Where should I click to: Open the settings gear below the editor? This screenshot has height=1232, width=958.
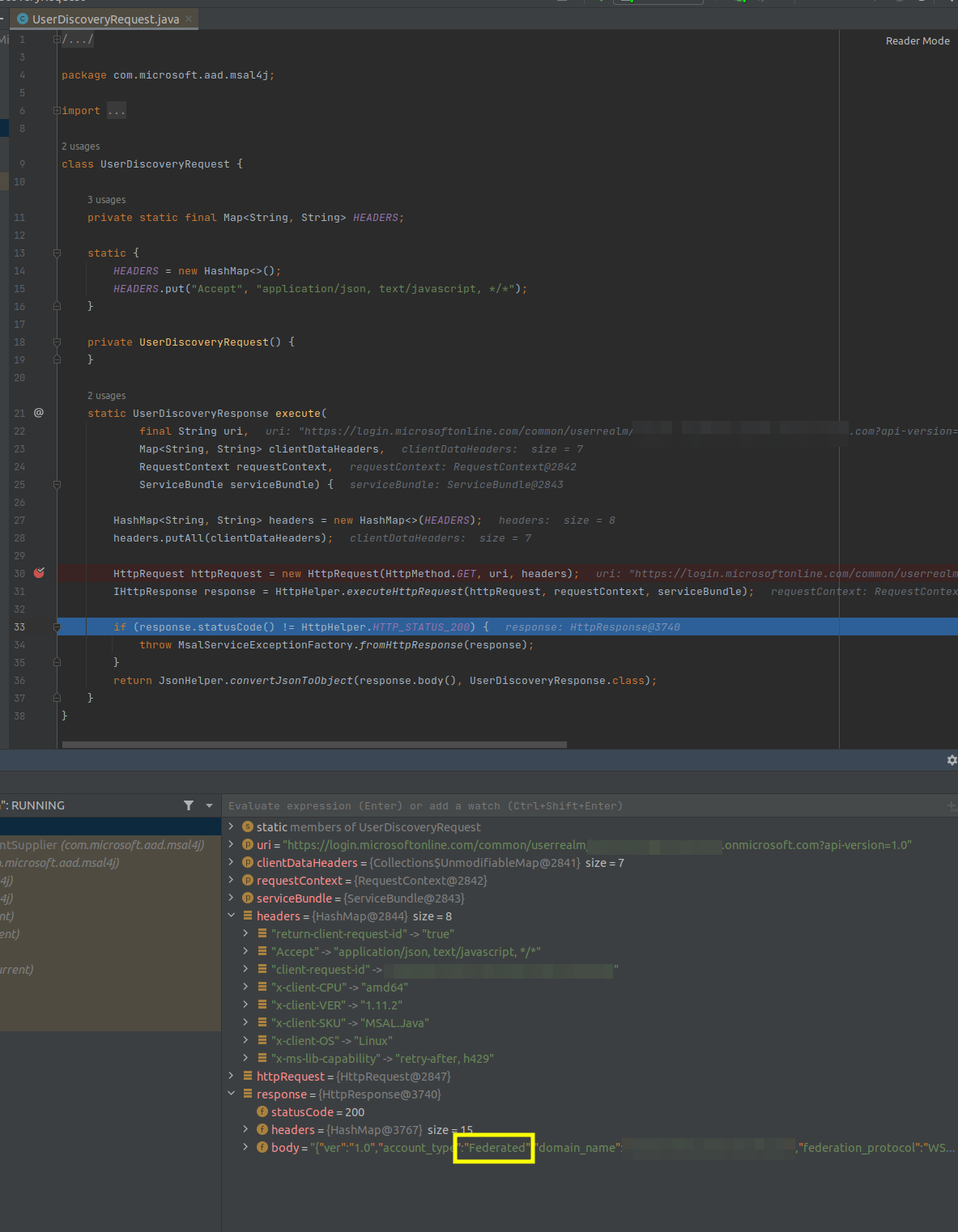pyautogui.click(x=951, y=760)
